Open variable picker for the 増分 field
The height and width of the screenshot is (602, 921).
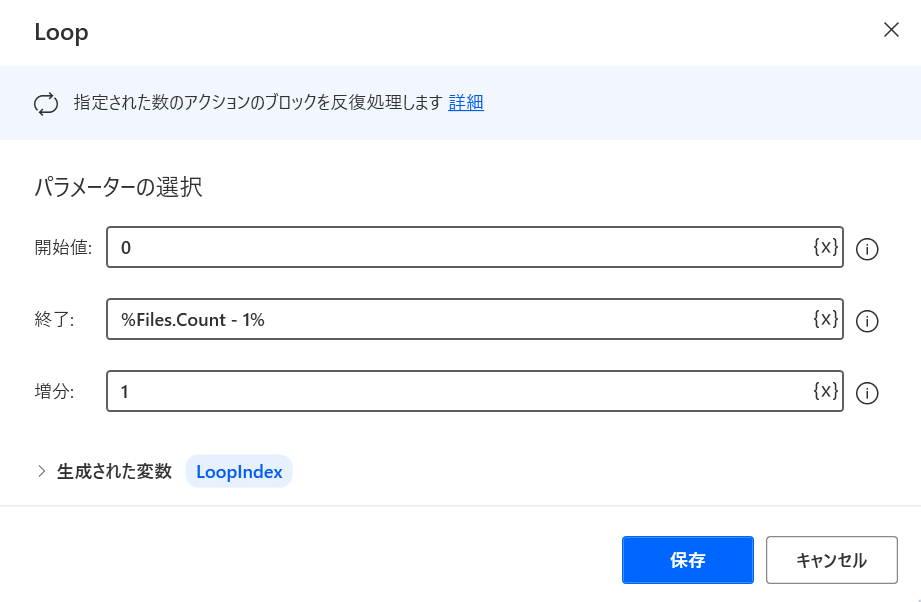(825, 391)
